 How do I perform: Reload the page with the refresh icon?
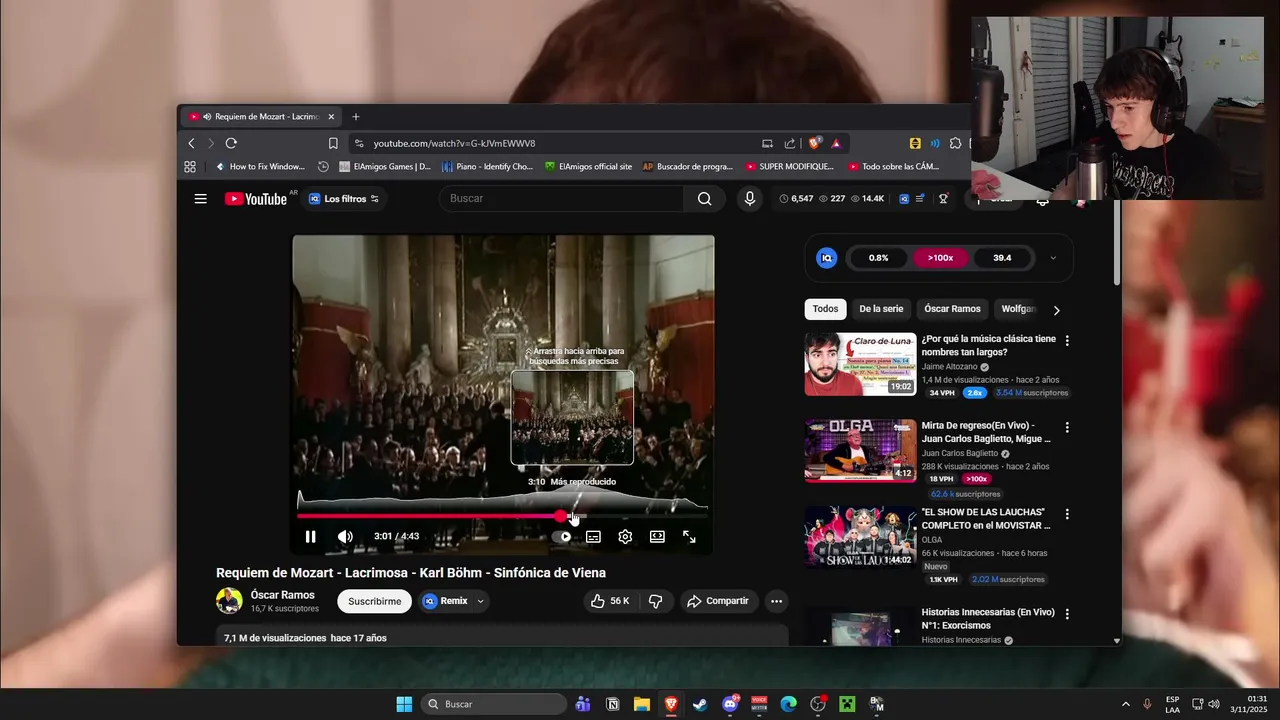231,143
